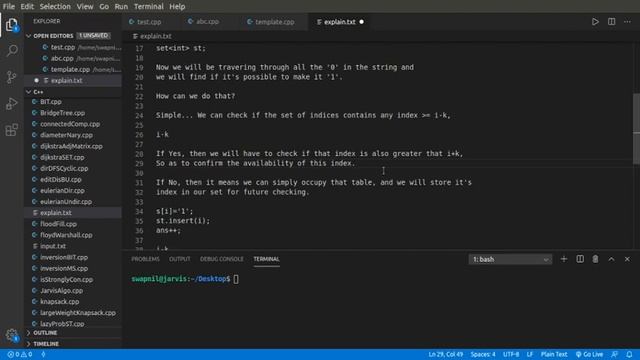Change end of line via LF

(x=530, y=354)
